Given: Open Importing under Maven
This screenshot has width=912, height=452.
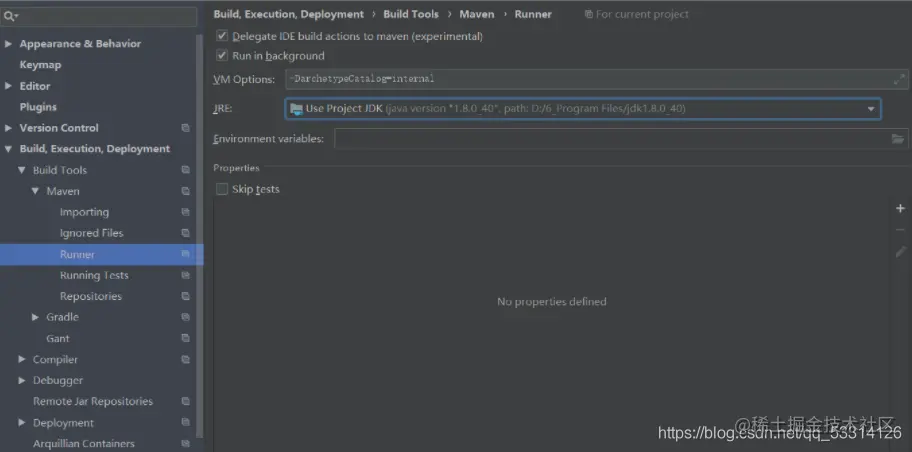Looking at the screenshot, I should tap(84, 212).
